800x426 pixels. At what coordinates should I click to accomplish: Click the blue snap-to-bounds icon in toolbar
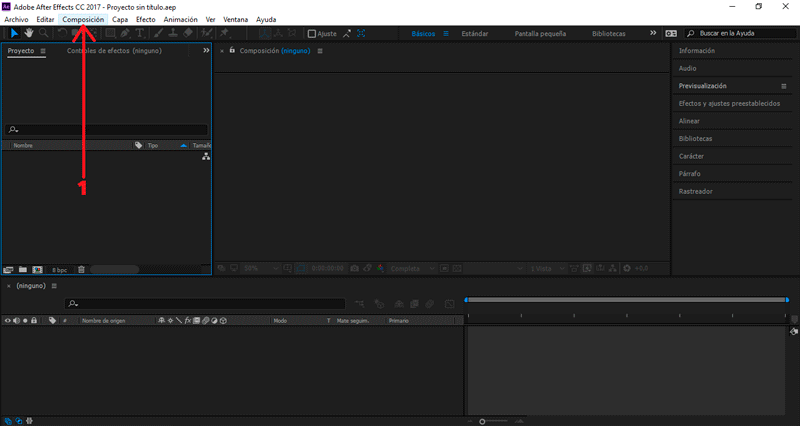361,34
